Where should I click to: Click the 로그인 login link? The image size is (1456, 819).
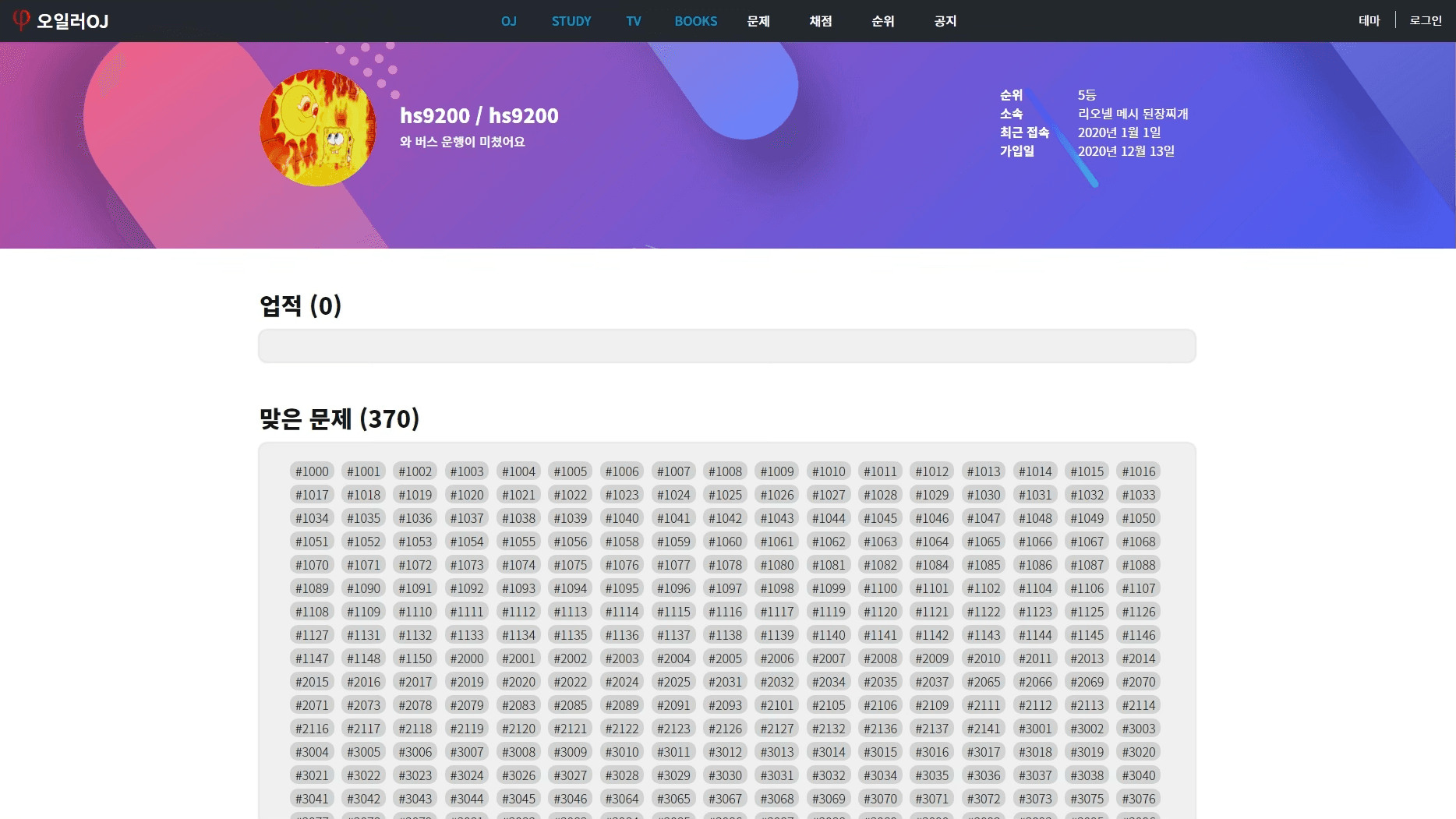pyautogui.click(x=1426, y=20)
